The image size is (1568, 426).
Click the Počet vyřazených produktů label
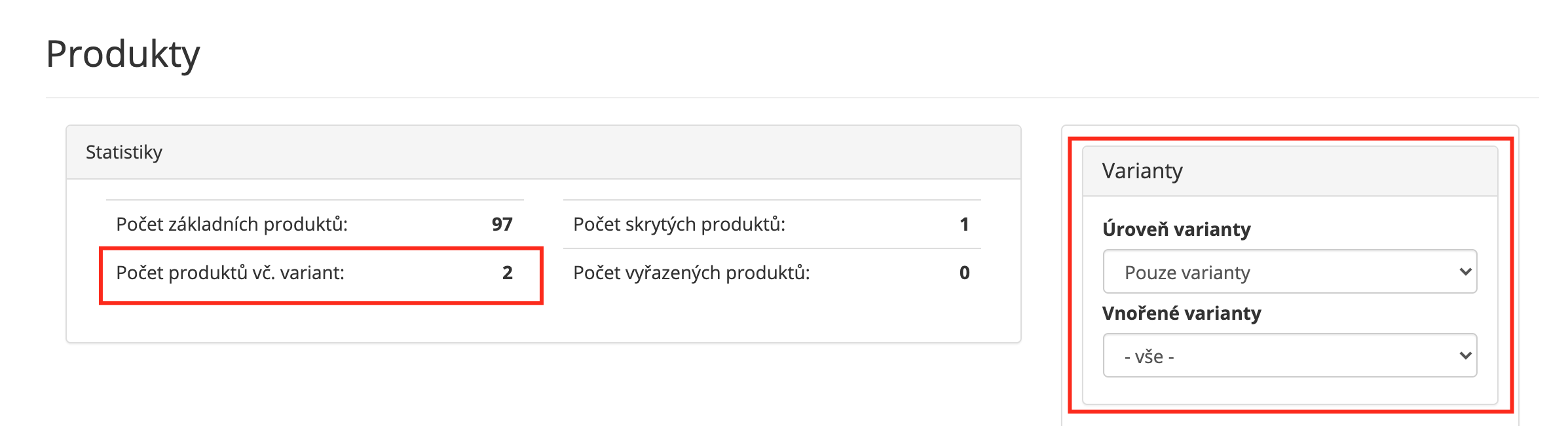(x=692, y=273)
